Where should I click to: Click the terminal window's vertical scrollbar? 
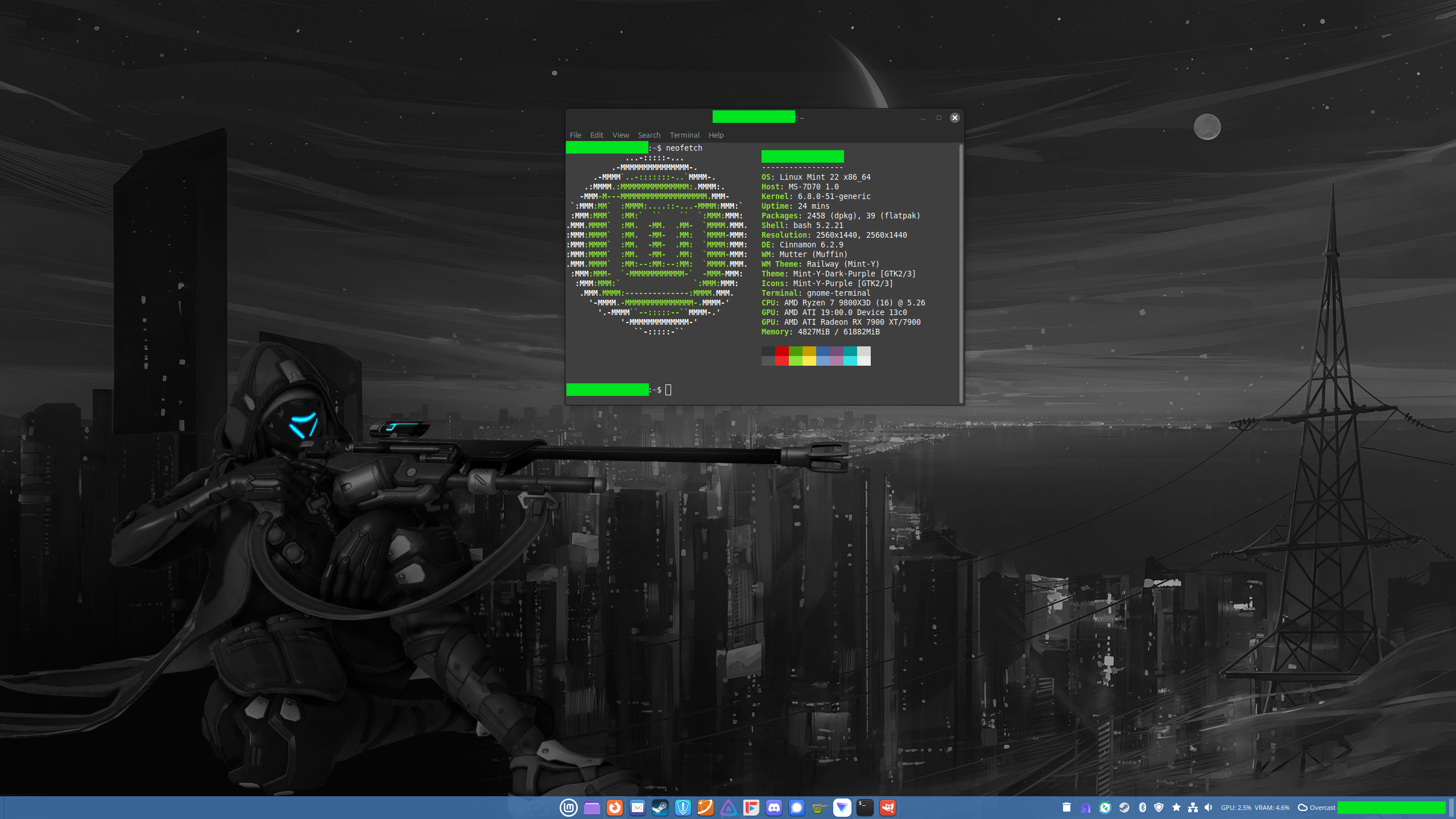[x=961, y=273]
